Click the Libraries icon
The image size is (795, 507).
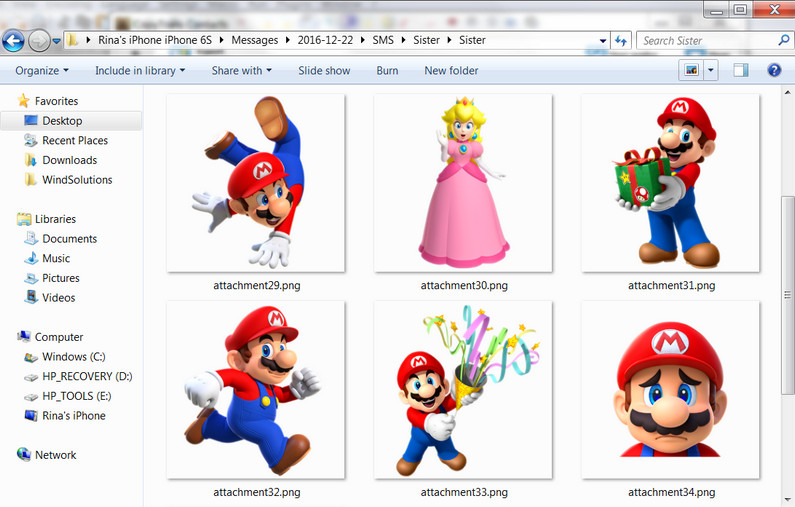pyautogui.click(x=24, y=219)
